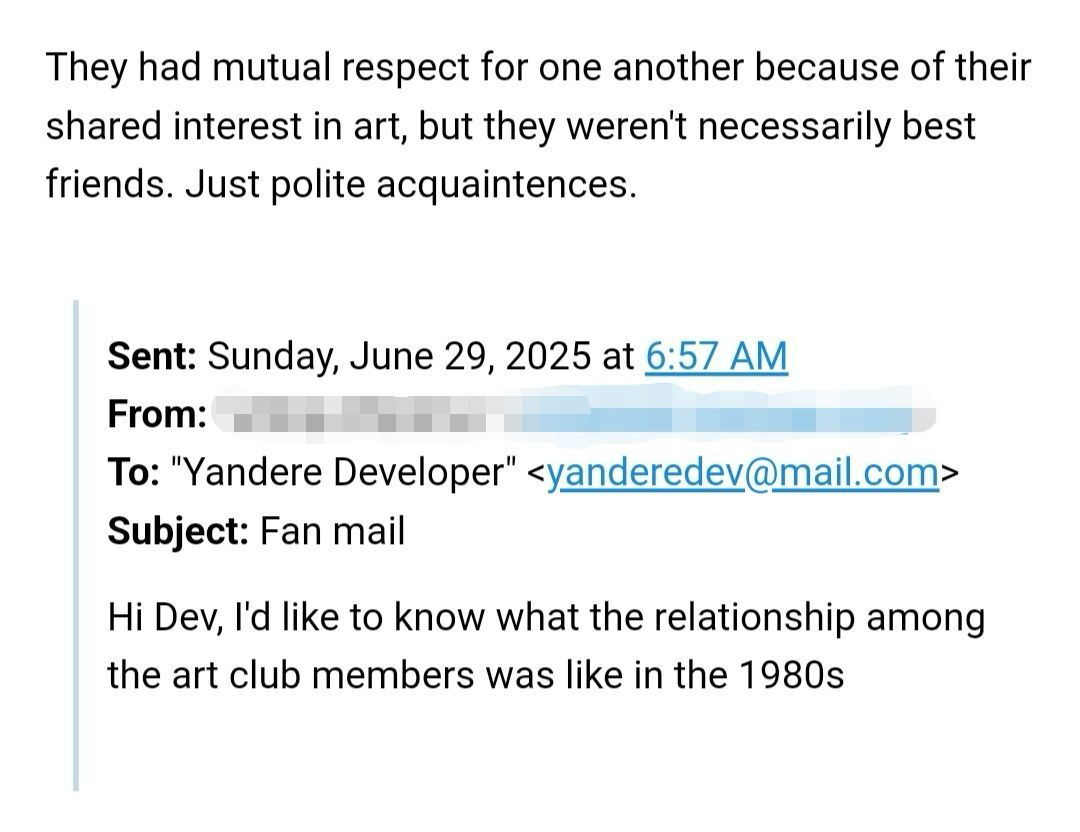Image resolution: width=1080 pixels, height=832 pixels.
Task: Select the blurred sender address in From field
Action: coord(574,414)
